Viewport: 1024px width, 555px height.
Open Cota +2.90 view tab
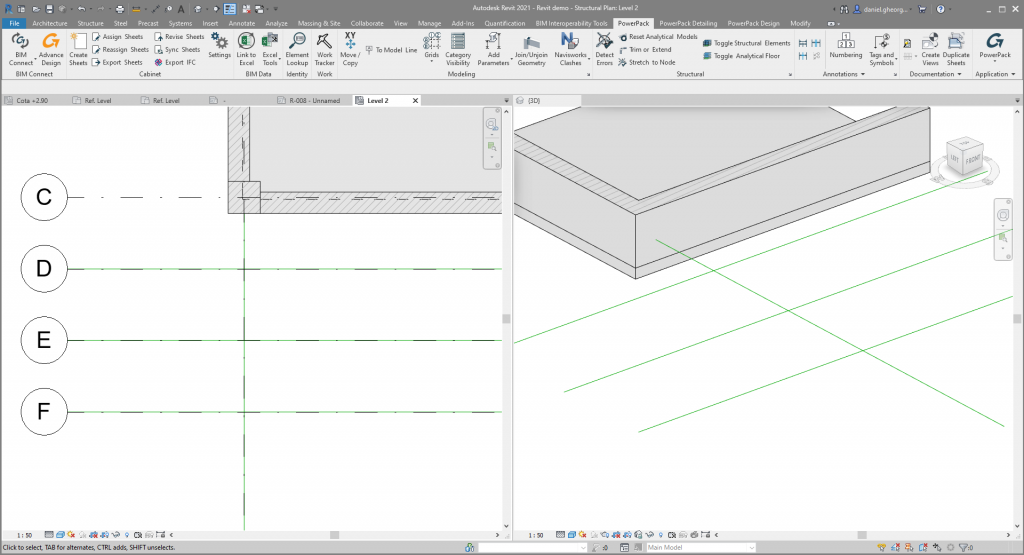(x=32, y=101)
